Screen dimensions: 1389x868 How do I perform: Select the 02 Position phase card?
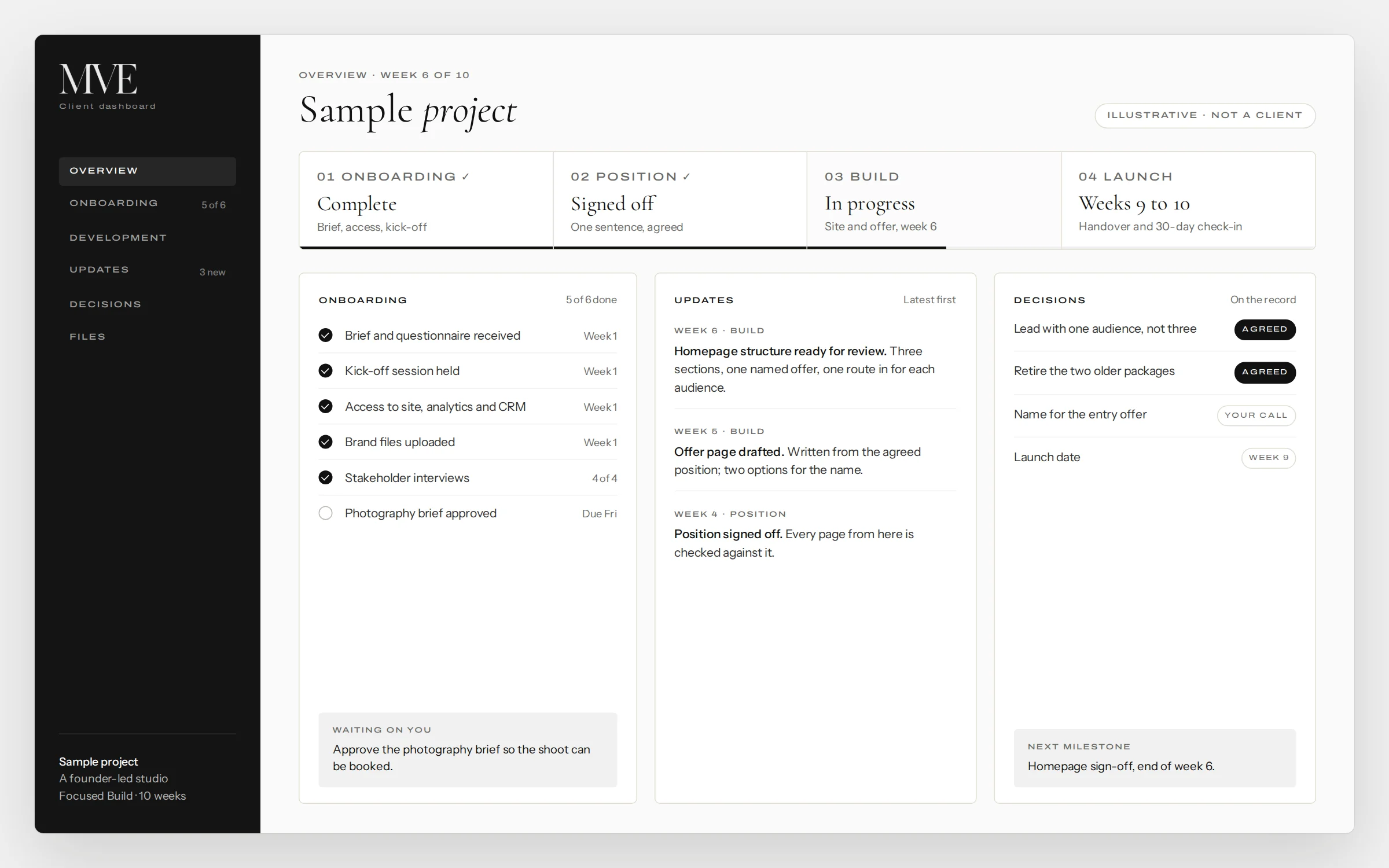click(680, 200)
